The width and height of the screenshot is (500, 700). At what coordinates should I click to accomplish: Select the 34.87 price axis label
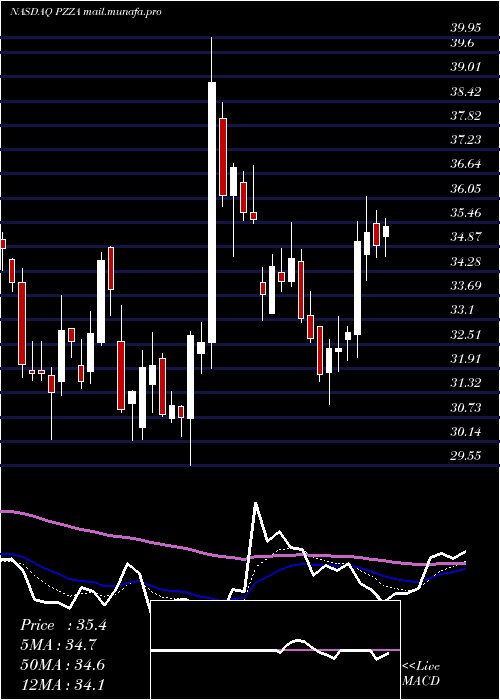pos(466,237)
